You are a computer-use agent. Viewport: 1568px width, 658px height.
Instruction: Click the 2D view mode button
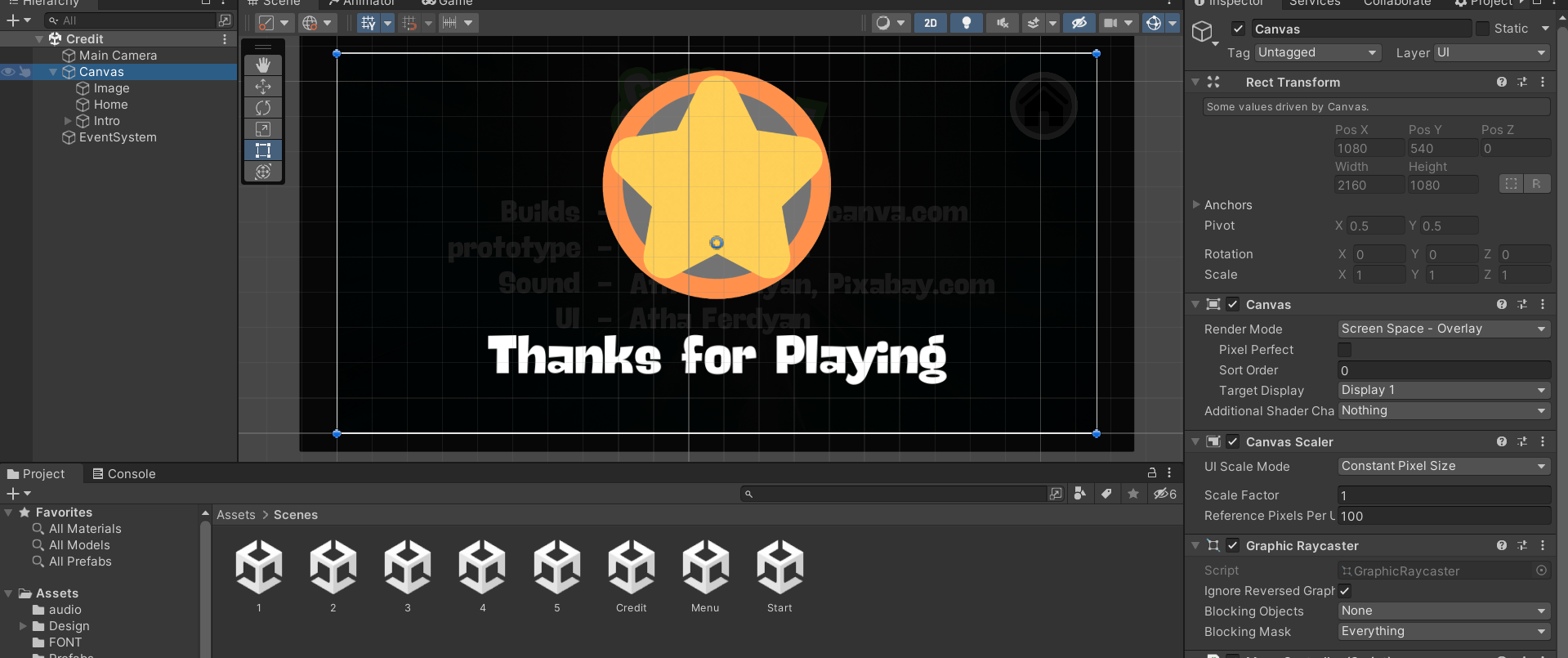pos(931,23)
